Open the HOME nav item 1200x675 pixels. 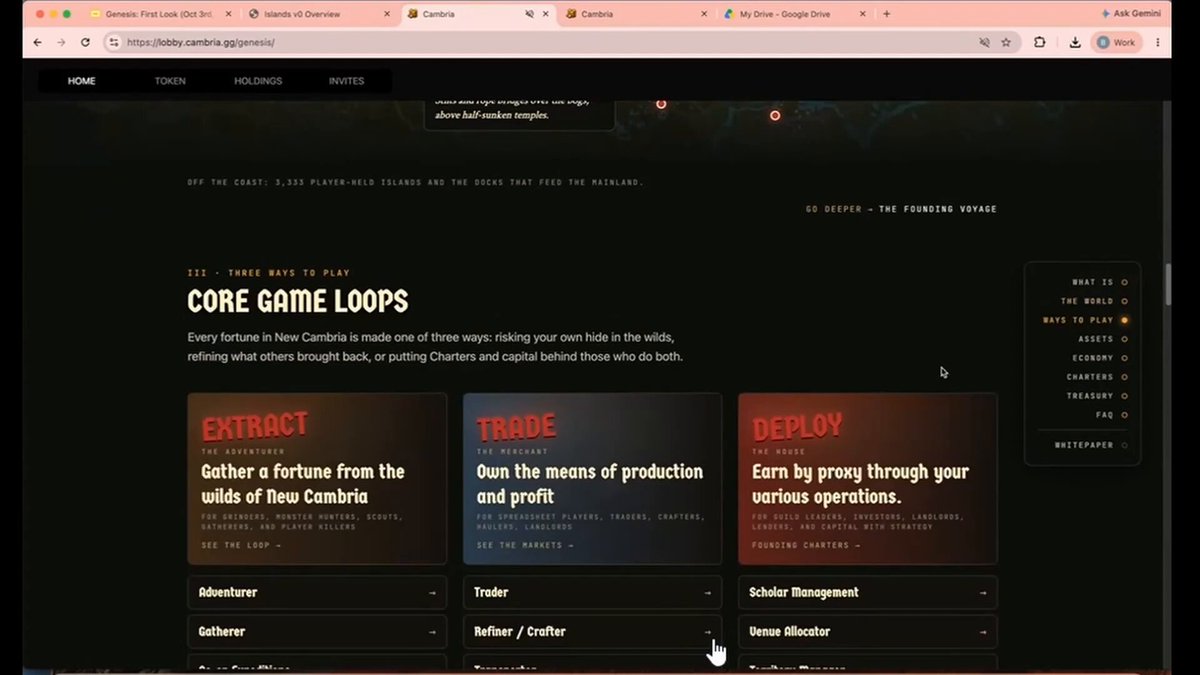pos(82,81)
